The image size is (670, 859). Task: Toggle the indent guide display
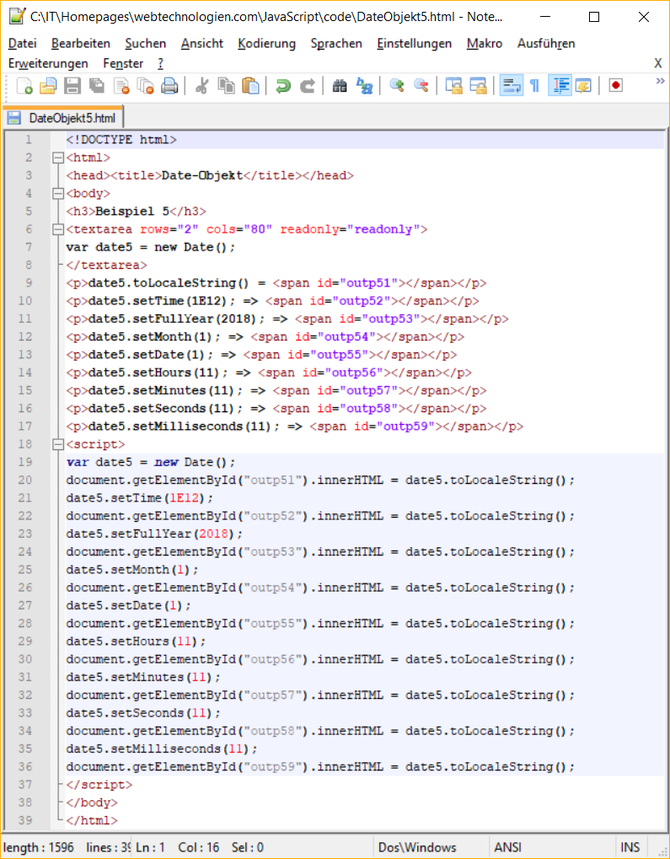(x=560, y=85)
